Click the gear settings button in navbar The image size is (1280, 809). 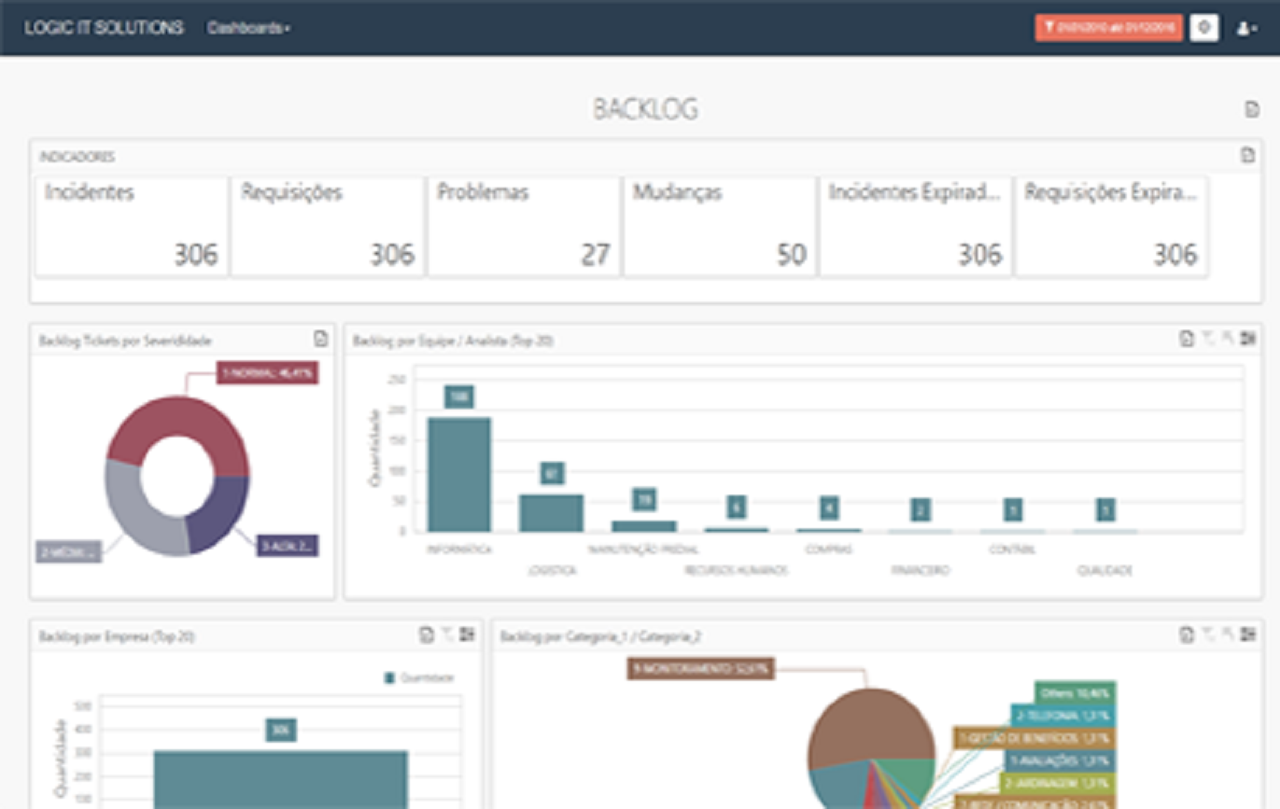coord(1204,28)
